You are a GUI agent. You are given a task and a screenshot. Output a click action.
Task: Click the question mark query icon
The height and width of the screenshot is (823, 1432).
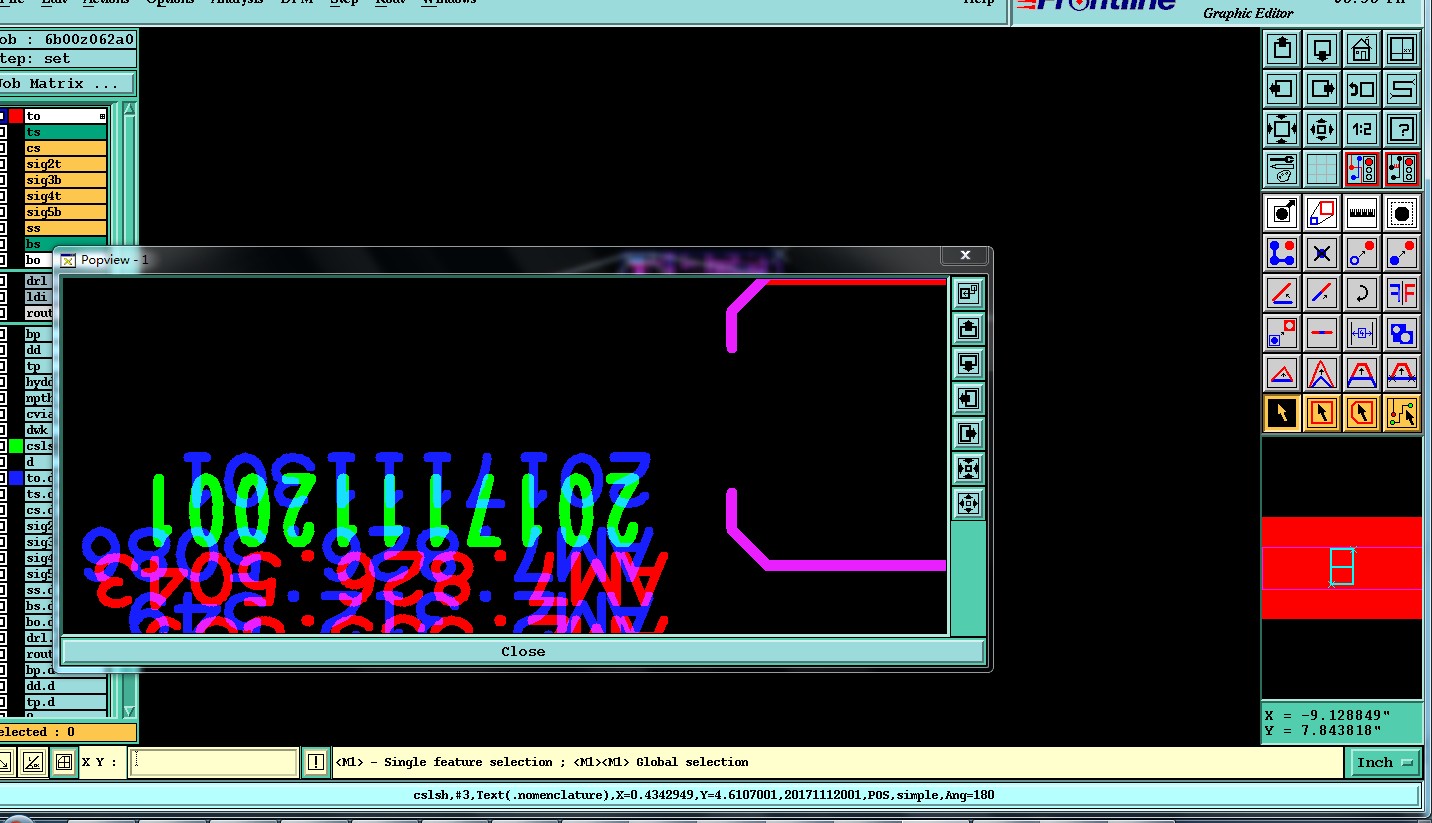coord(1402,129)
